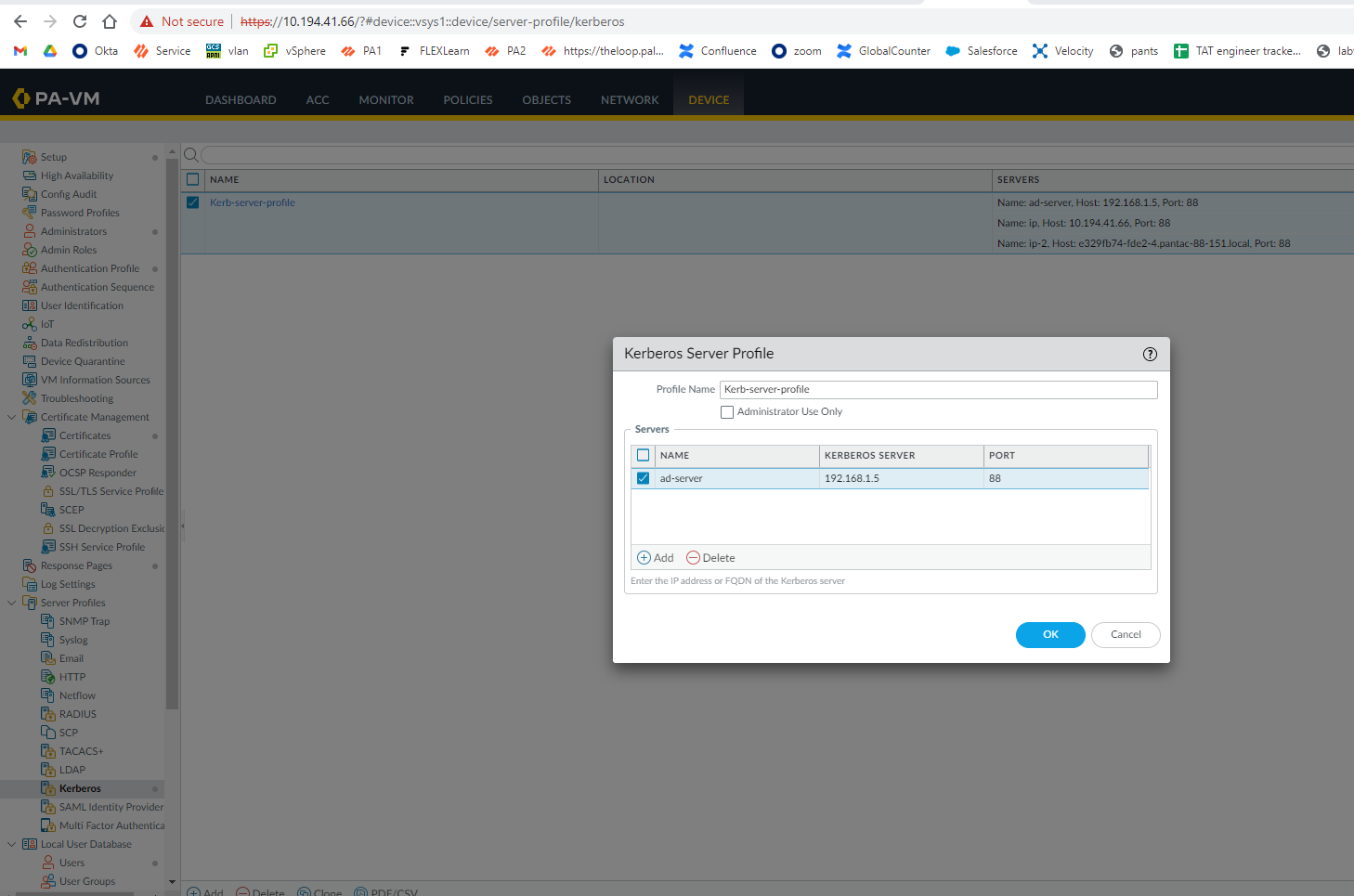Click the Admin Roles sidebar icon
1354x896 pixels.
coord(30,250)
